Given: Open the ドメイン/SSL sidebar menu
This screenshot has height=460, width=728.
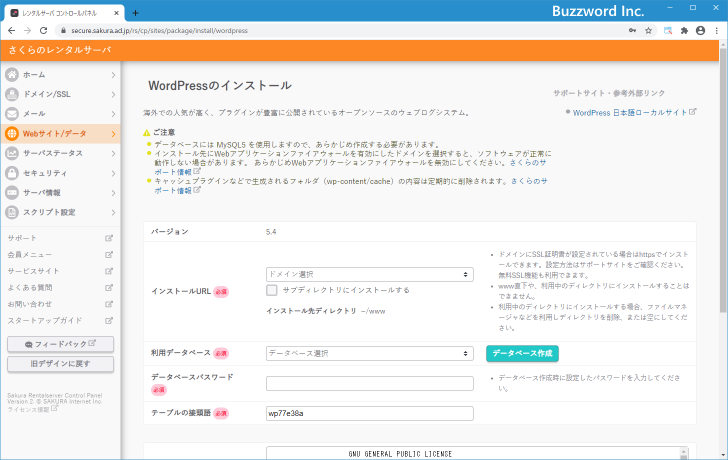Looking at the screenshot, I should (60, 94).
